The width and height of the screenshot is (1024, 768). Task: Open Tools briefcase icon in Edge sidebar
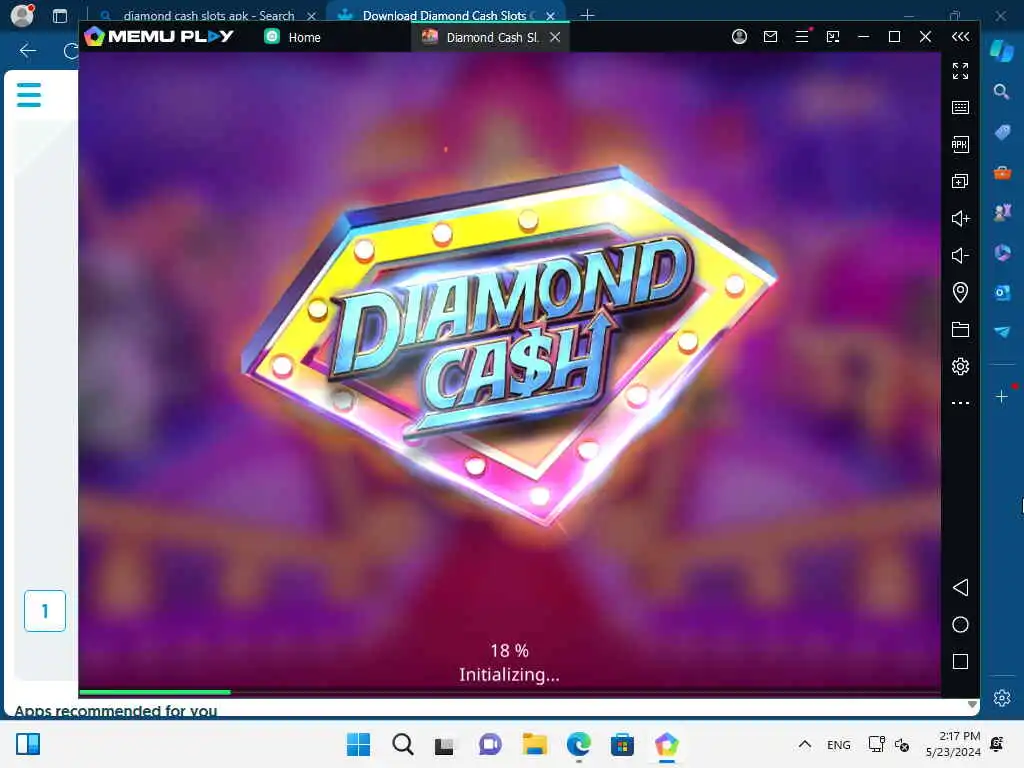pyautogui.click(x=1002, y=172)
